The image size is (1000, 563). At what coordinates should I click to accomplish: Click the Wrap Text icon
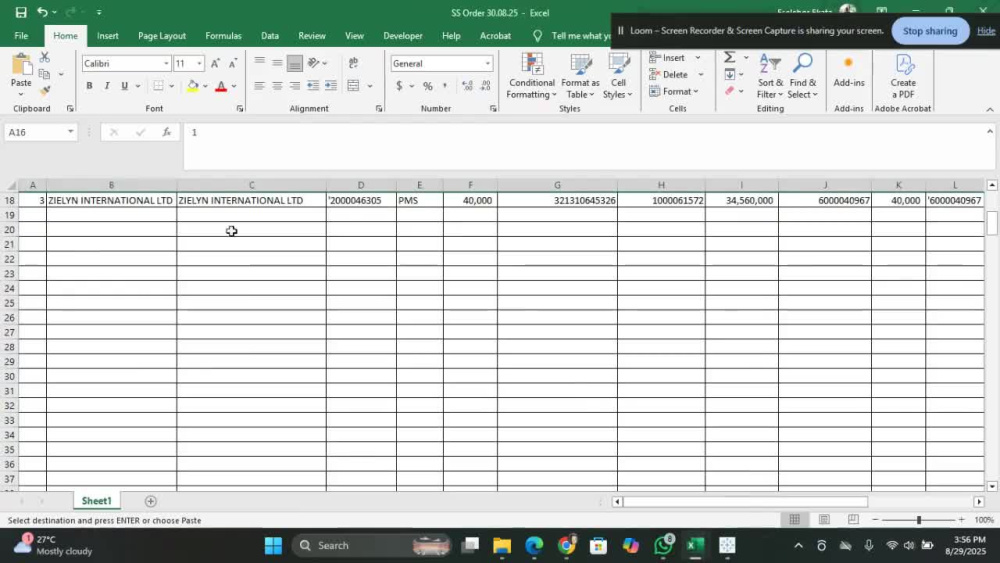pyautogui.click(x=353, y=62)
